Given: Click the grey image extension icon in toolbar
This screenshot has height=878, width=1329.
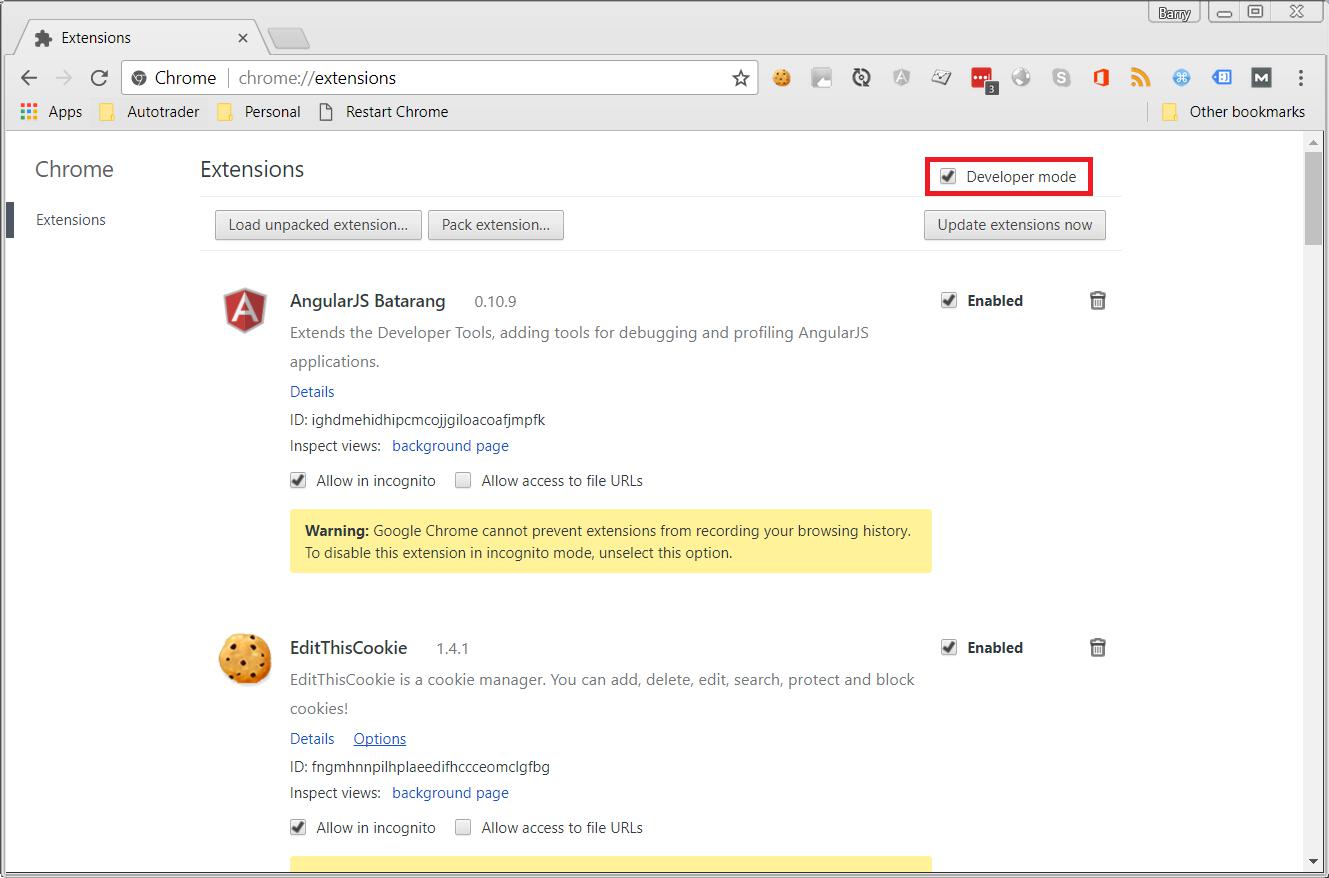Looking at the screenshot, I should click(x=821, y=77).
